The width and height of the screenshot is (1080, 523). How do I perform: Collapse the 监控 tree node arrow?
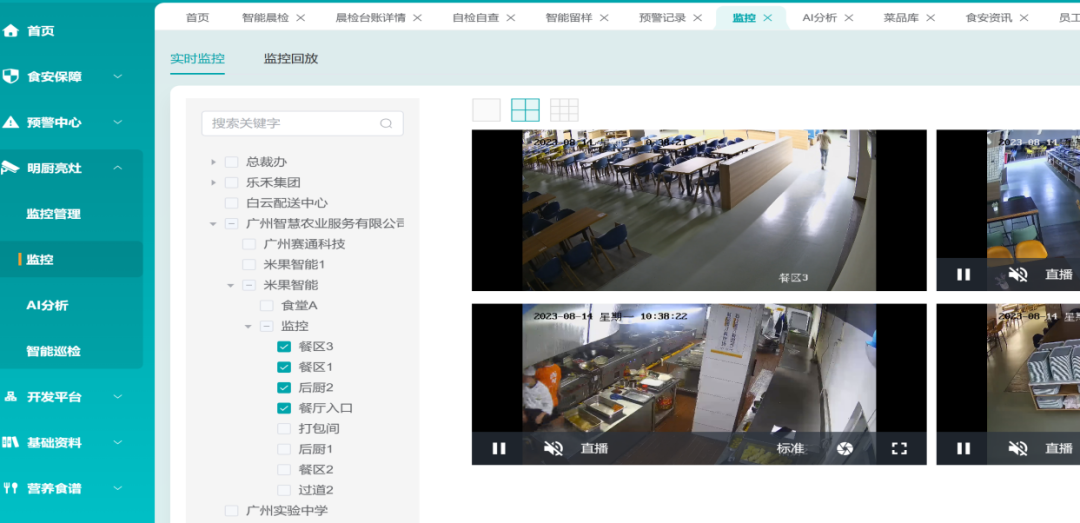pos(248,326)
